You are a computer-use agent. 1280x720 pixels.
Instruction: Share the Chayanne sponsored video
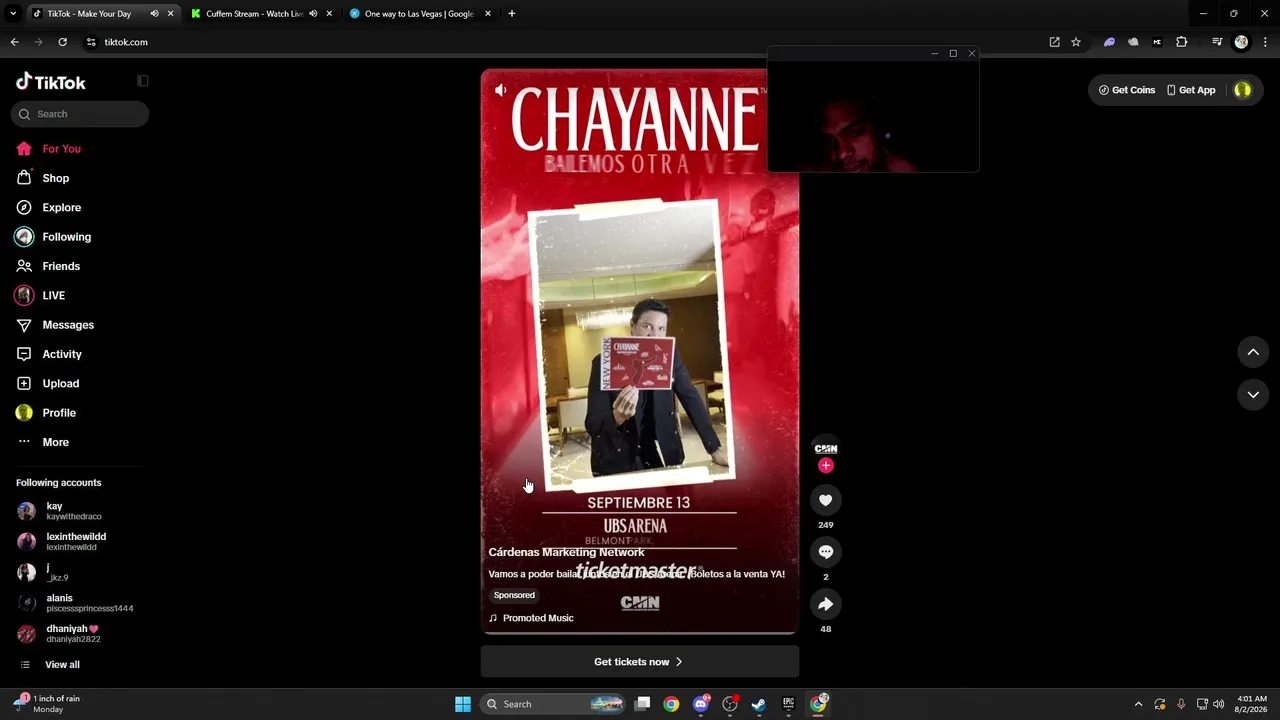pyautogui.click(x=825, y=604)
